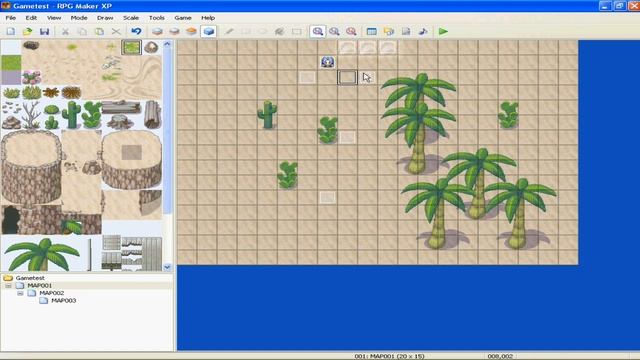Pick the fallen log tile in palette

[121, 107]
